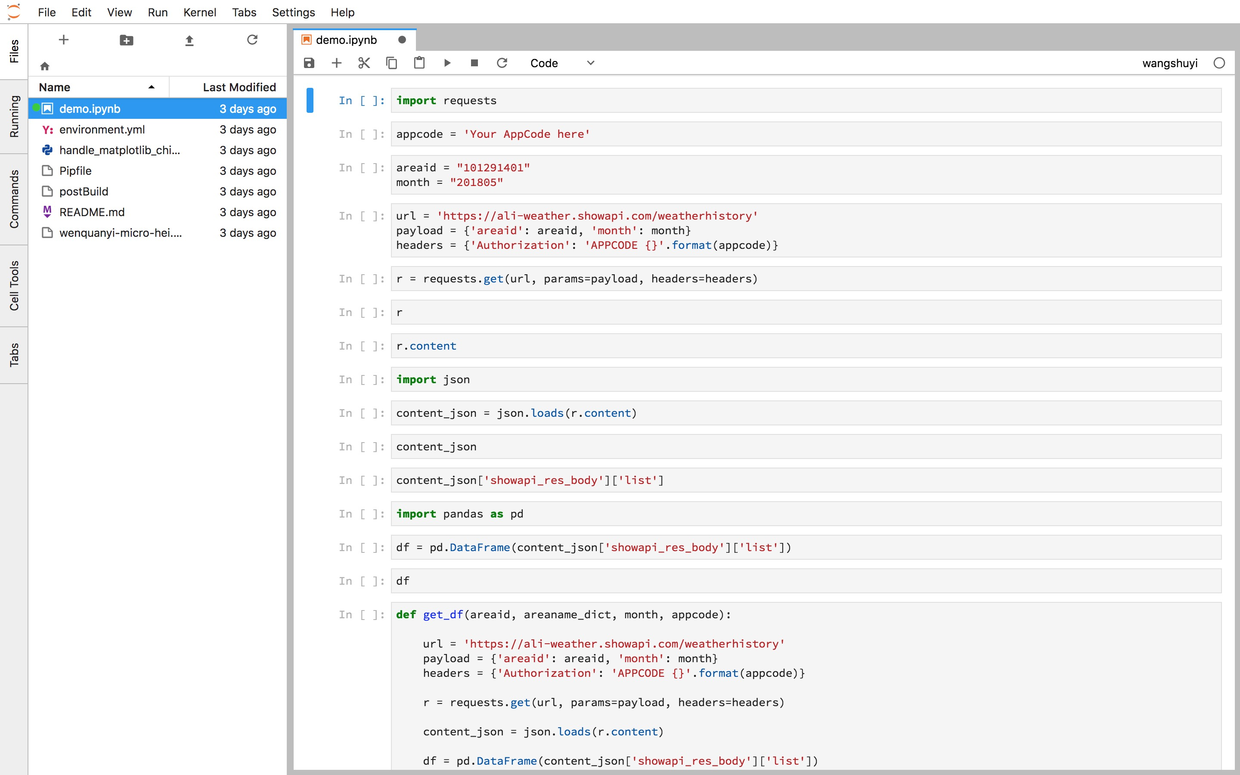The image size is (1240, 775).
Task: Open the Kernel menu
Action: [x=200, y=12]
